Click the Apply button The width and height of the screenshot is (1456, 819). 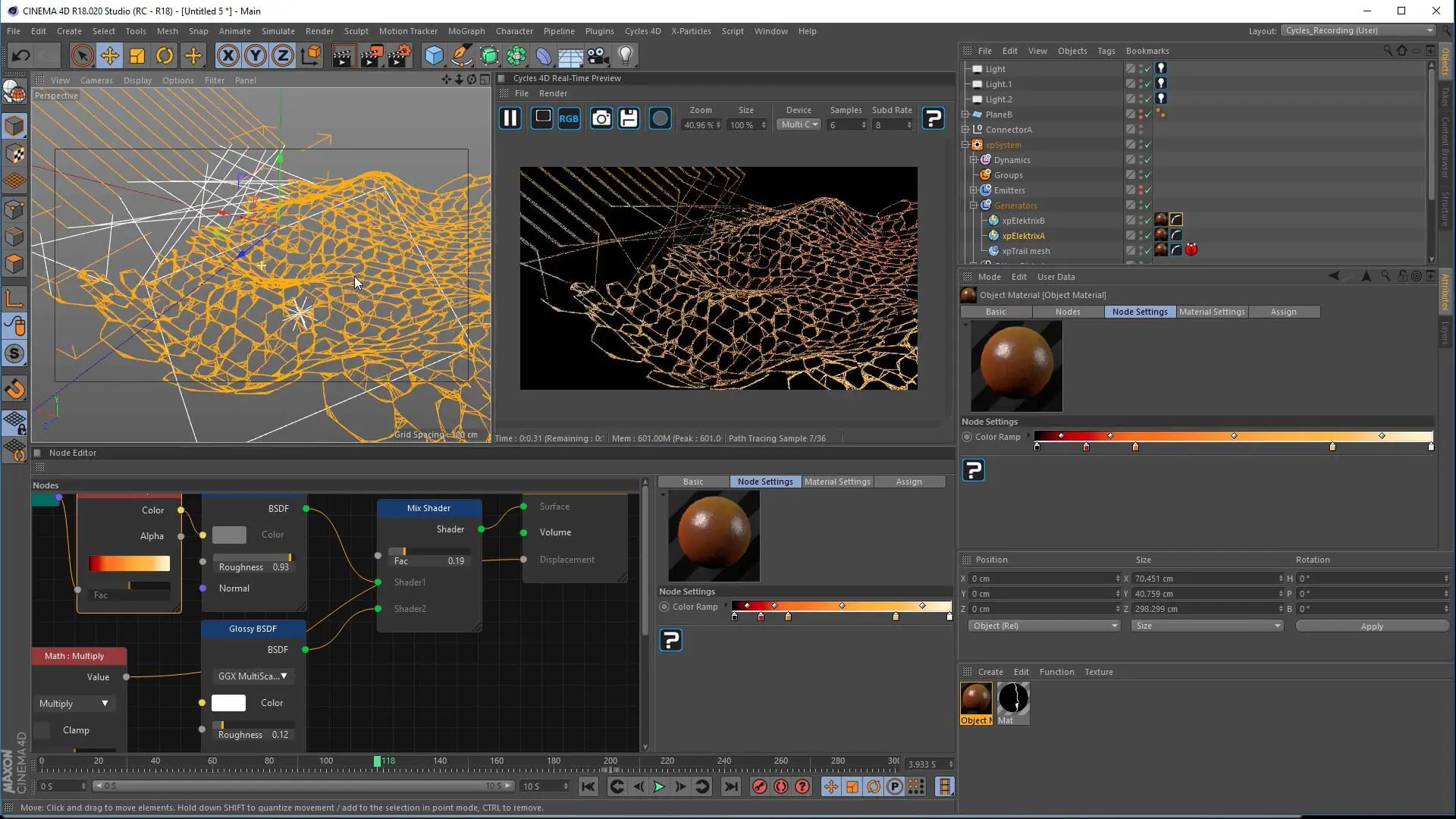[x=1371, y=626]
